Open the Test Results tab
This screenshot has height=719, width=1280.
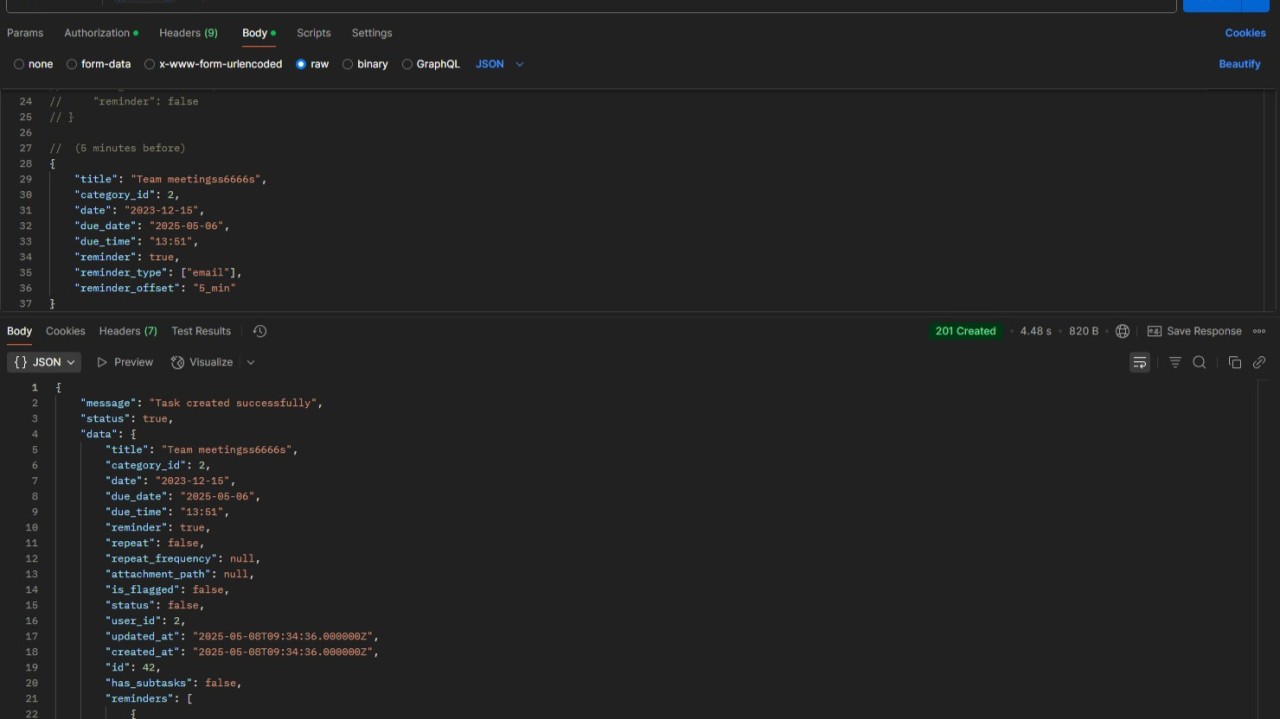point(201,330)
